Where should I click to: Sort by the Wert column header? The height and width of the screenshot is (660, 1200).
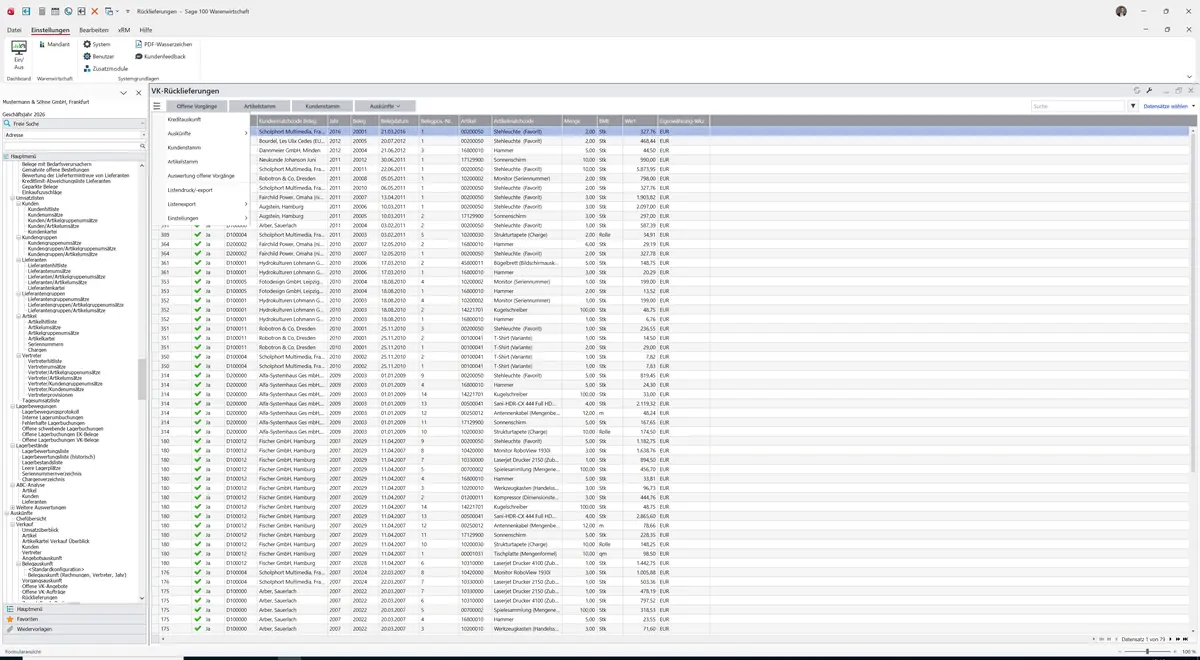coord(640,121)
